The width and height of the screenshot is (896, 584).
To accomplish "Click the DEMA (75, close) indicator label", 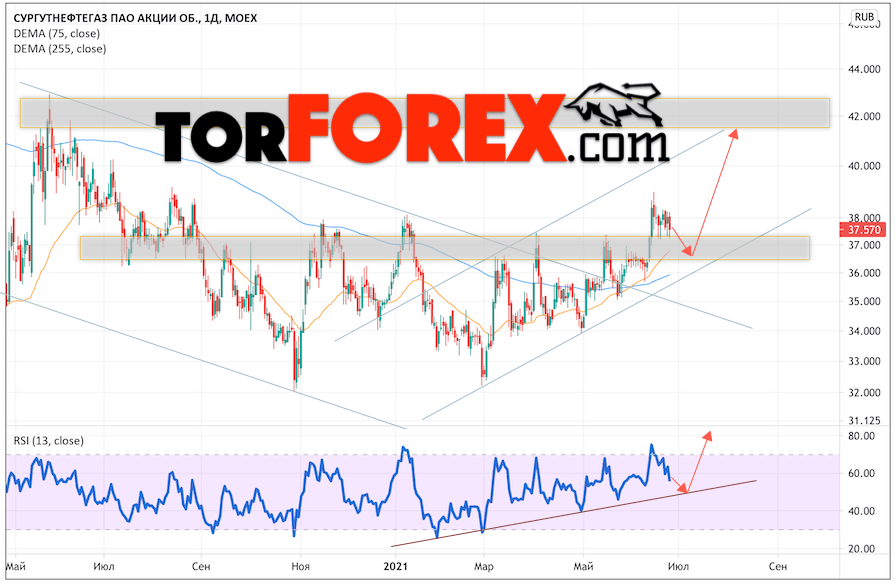I will point(57,34).
